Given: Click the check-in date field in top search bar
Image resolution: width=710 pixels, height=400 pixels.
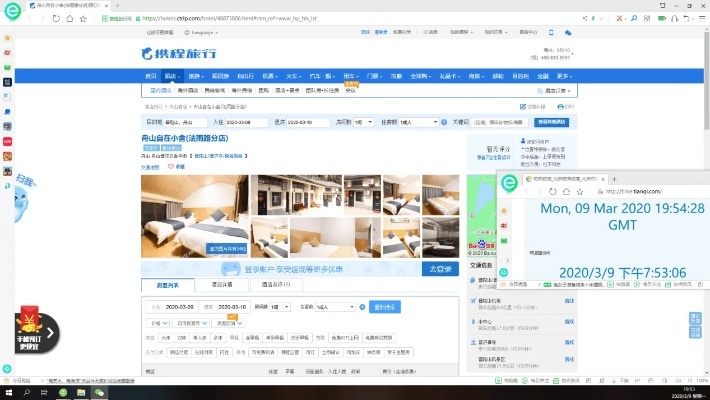Looking at the screenshot, I should 247,122.
